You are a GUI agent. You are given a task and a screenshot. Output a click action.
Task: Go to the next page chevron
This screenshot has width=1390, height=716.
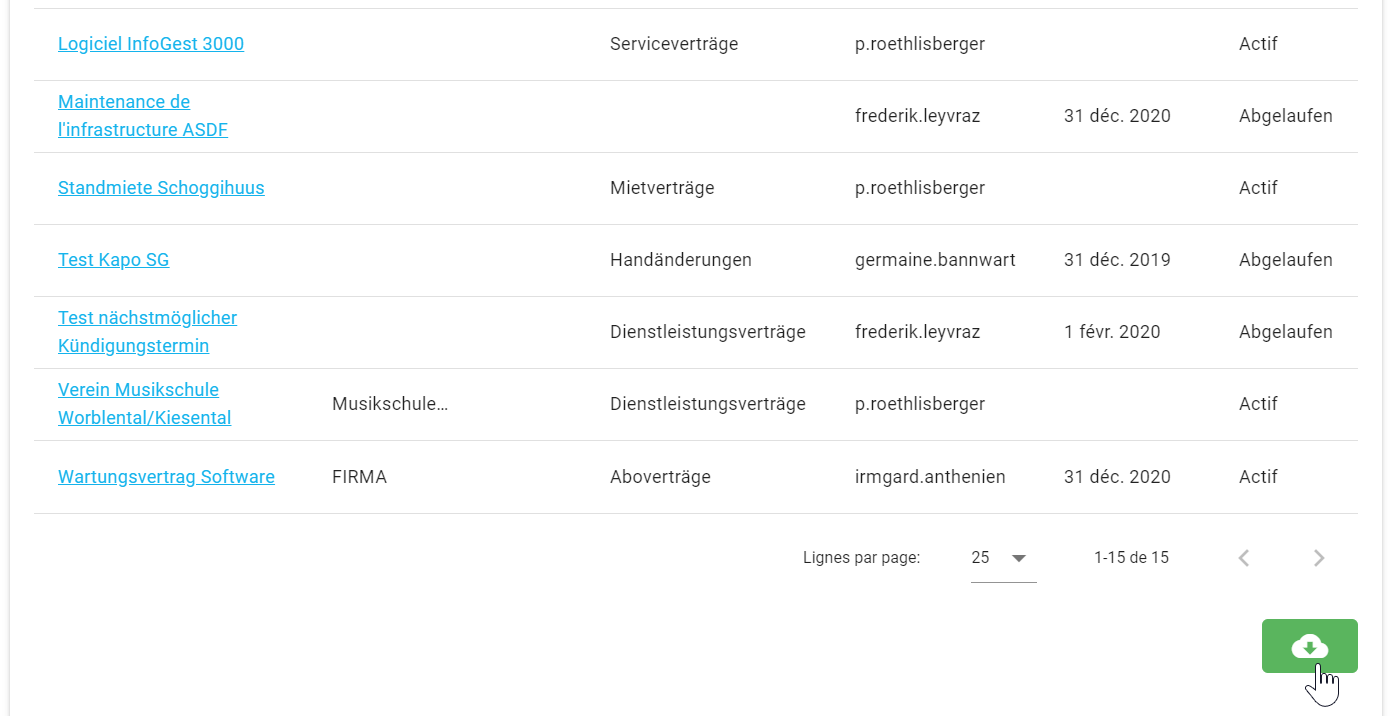click(x=1319, y=558)
